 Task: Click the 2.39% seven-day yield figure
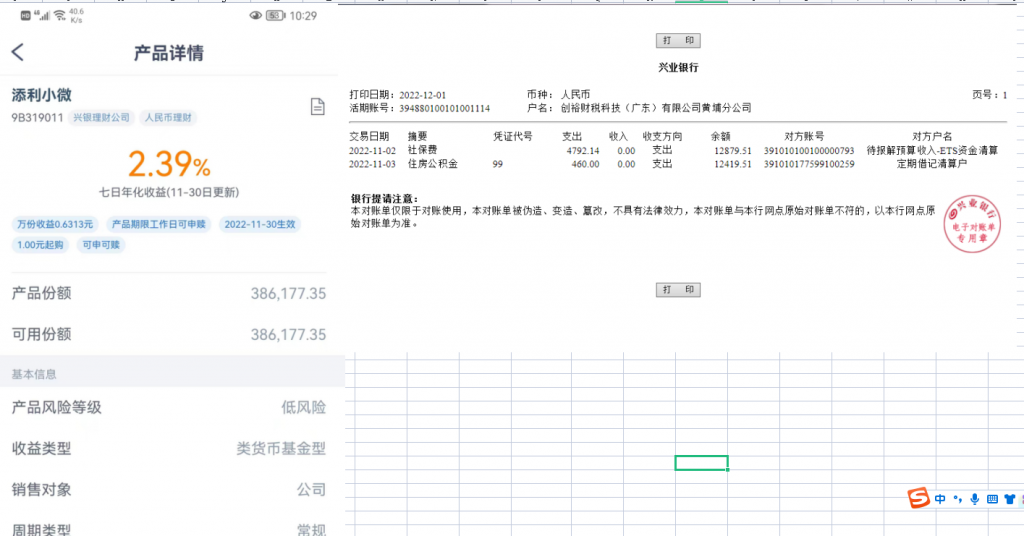coord(169,164)
